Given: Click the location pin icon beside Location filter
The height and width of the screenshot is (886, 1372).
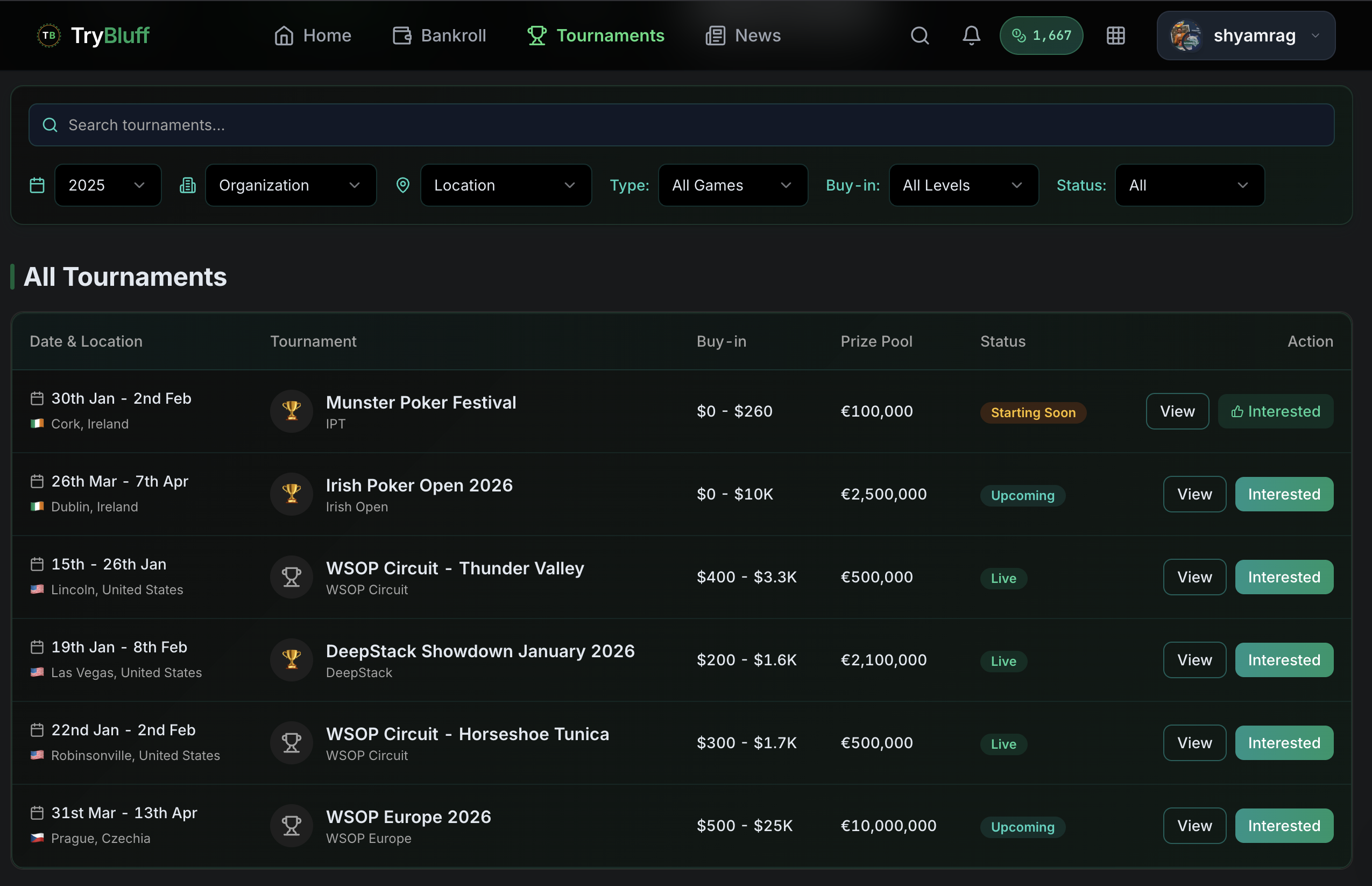Looking at the screenshot, I should coord(402,185).
